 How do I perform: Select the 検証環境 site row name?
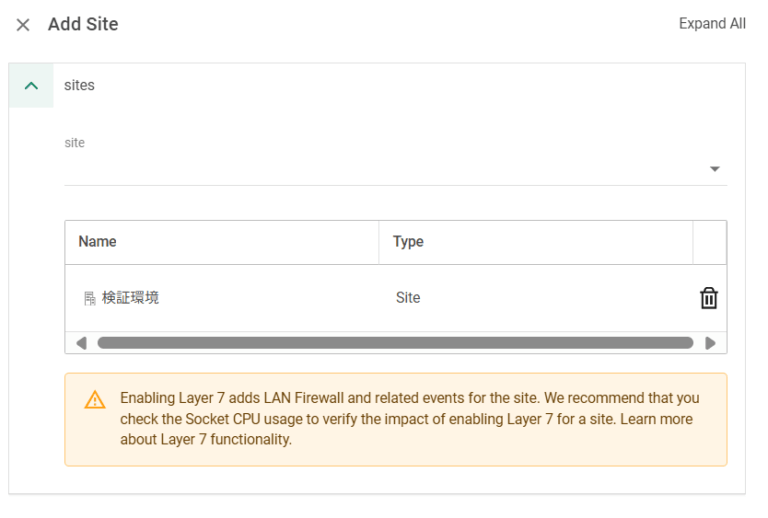[130, 298]
